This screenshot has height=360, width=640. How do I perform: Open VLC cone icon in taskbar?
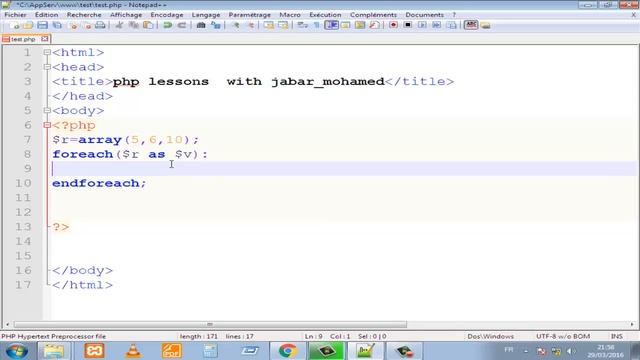pos(133,351)
